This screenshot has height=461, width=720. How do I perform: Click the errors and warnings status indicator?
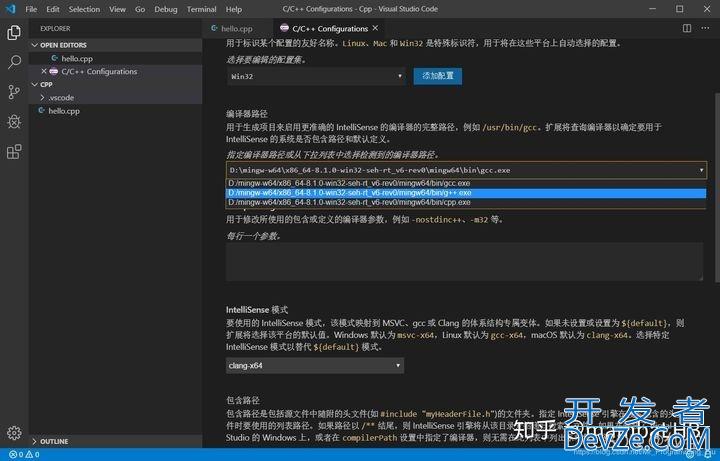[24, 455]
